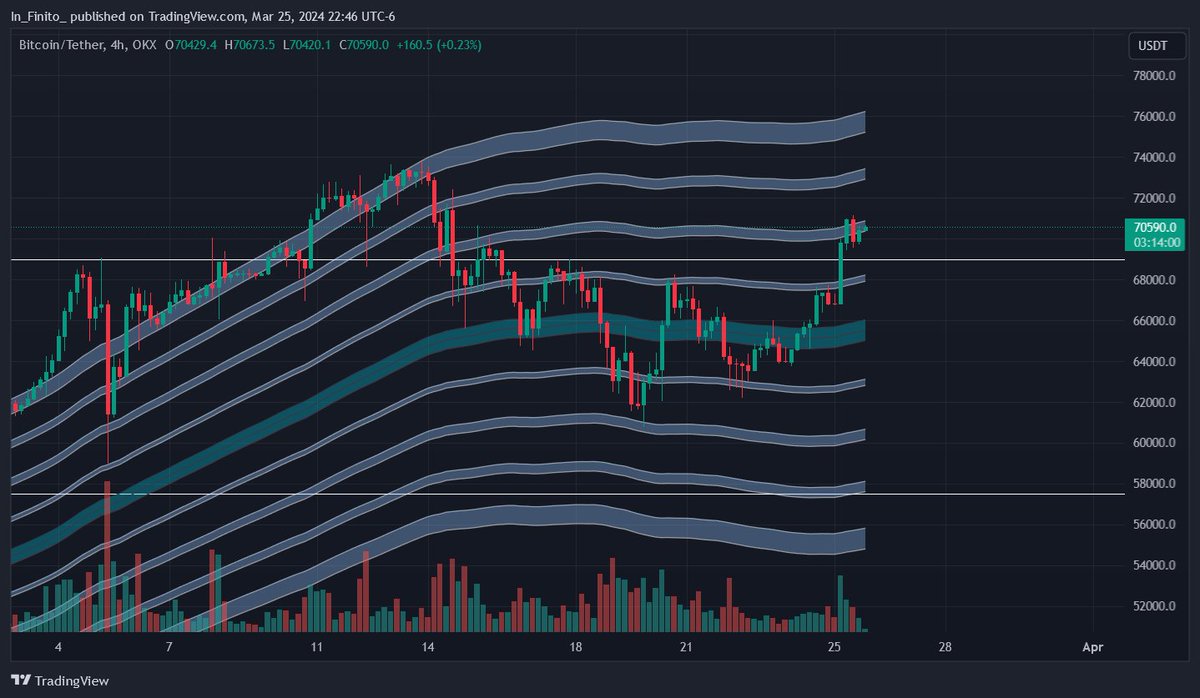The image size is (1200, 698).
Task: Click the current price label 70590.0
Action: pos(1157,228)
